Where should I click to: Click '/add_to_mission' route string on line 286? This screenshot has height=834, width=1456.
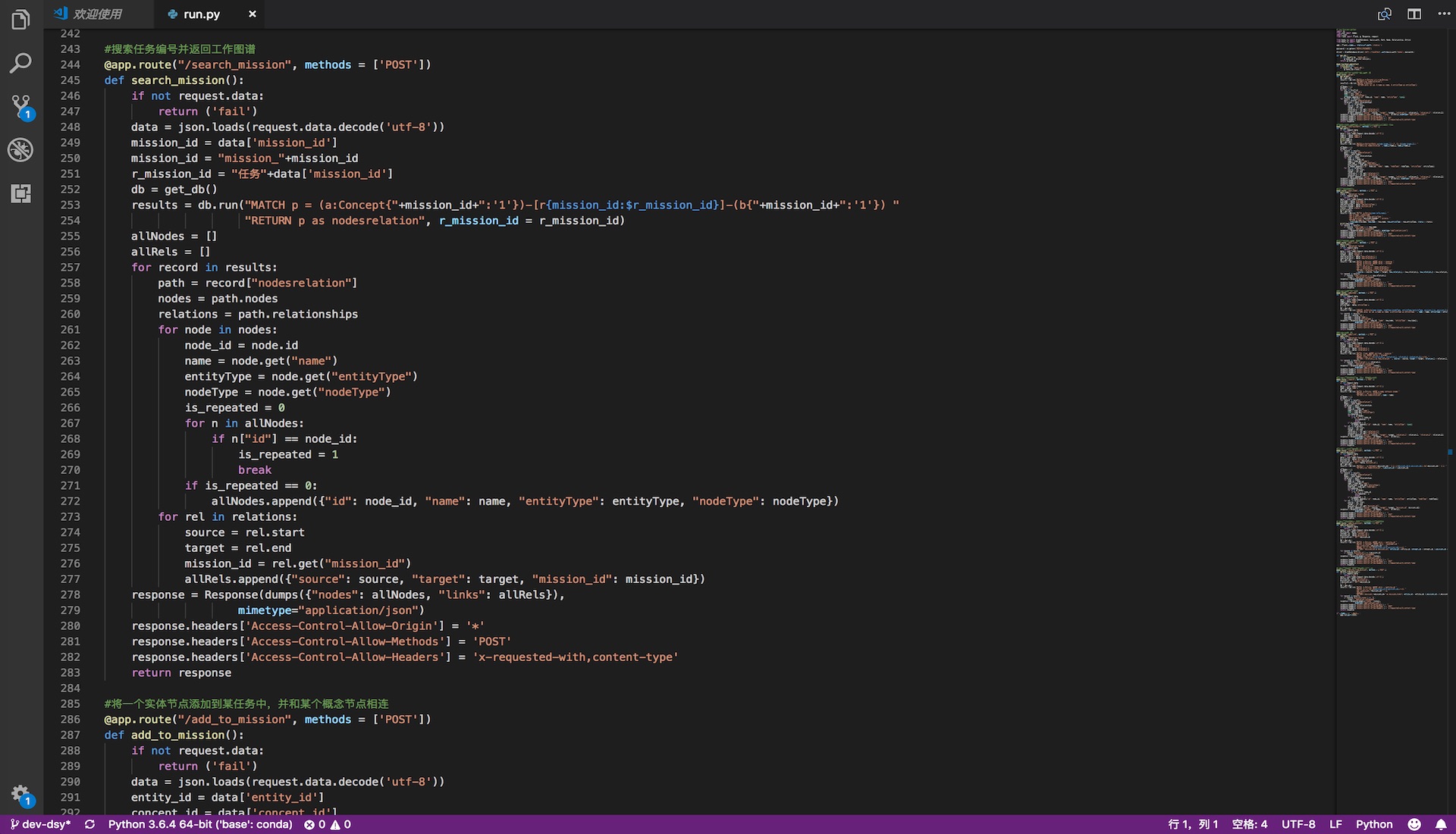234,720
